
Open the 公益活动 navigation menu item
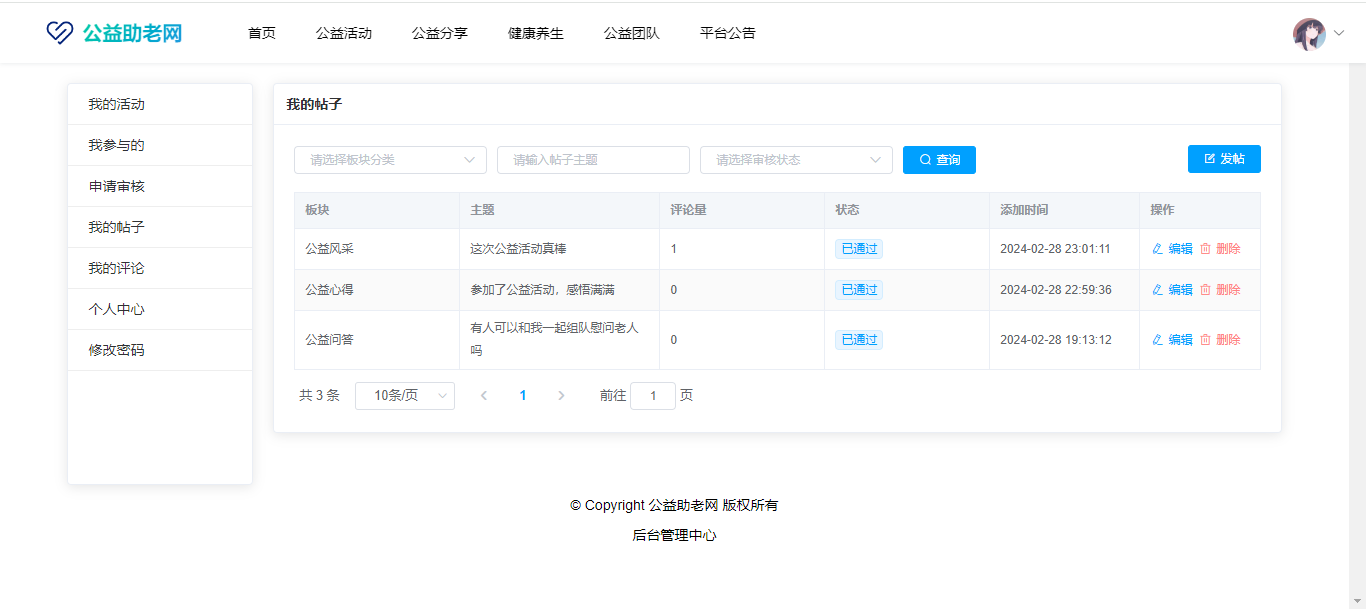344,33
